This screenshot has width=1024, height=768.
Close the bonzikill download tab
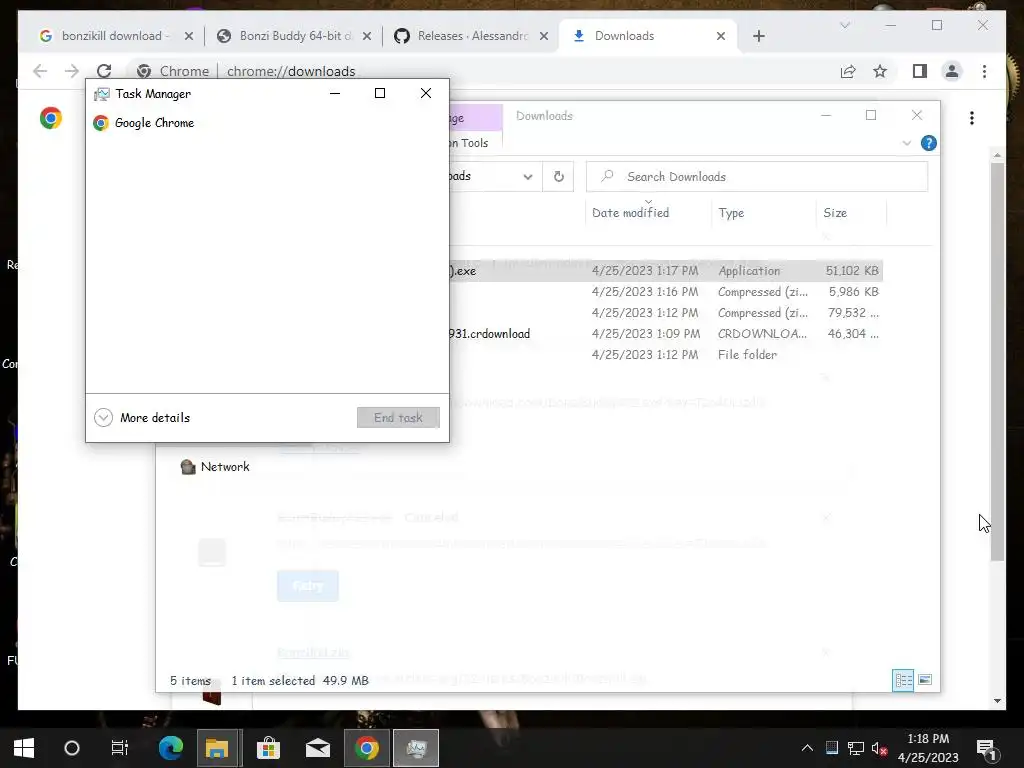[x=189, y=36]
